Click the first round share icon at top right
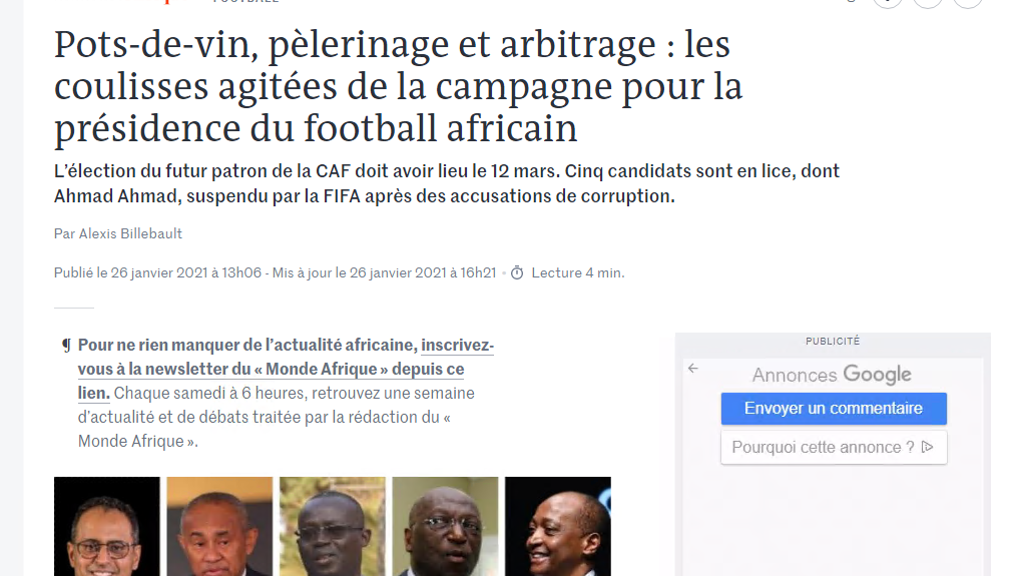The height and width of the screenshot is (576, 1024). pyautogui.click(x=888, y=2)
